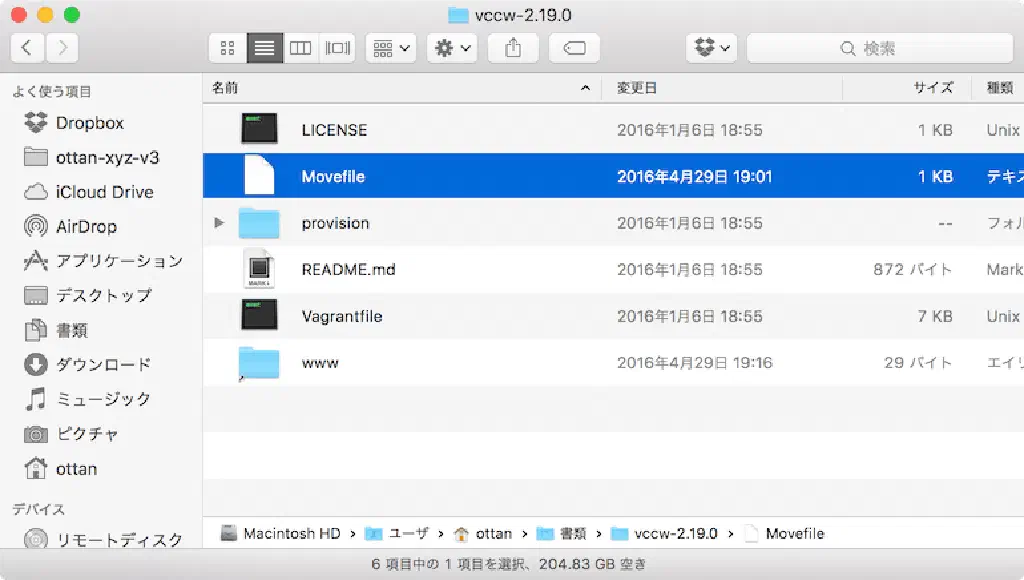Expand the provision folder disclosure triangle
The width and height of the screenshot is (1024, 580).
coord(220,223)
